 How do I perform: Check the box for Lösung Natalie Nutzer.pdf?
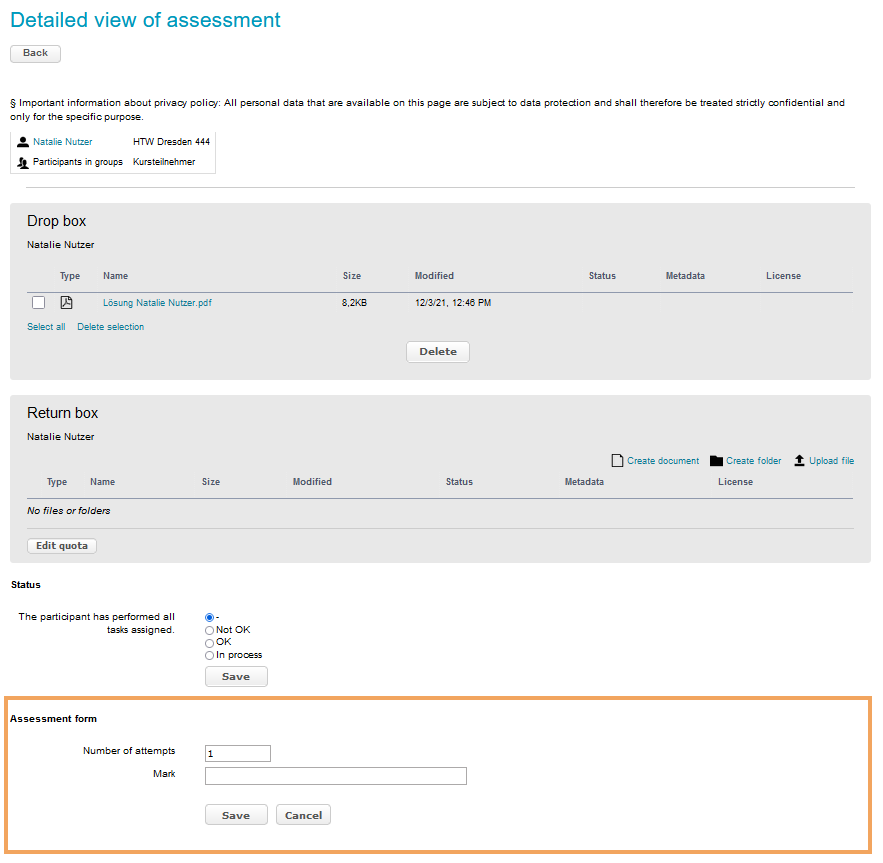tap(38, 303)
